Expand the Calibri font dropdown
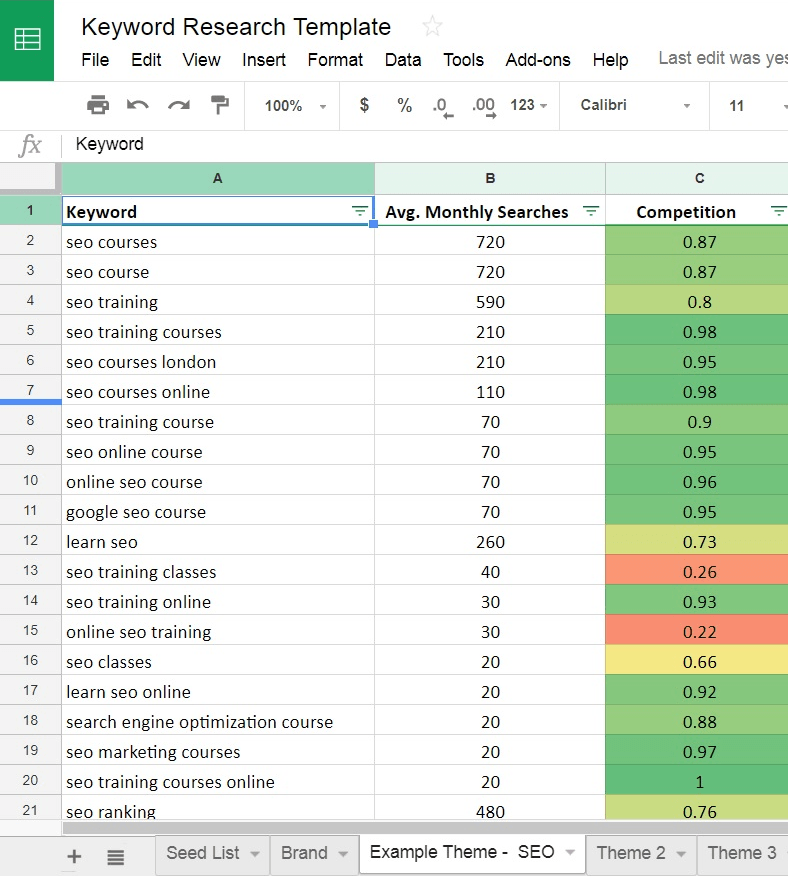Viewport: 788px width, 876px height. [x=636, y=106]
